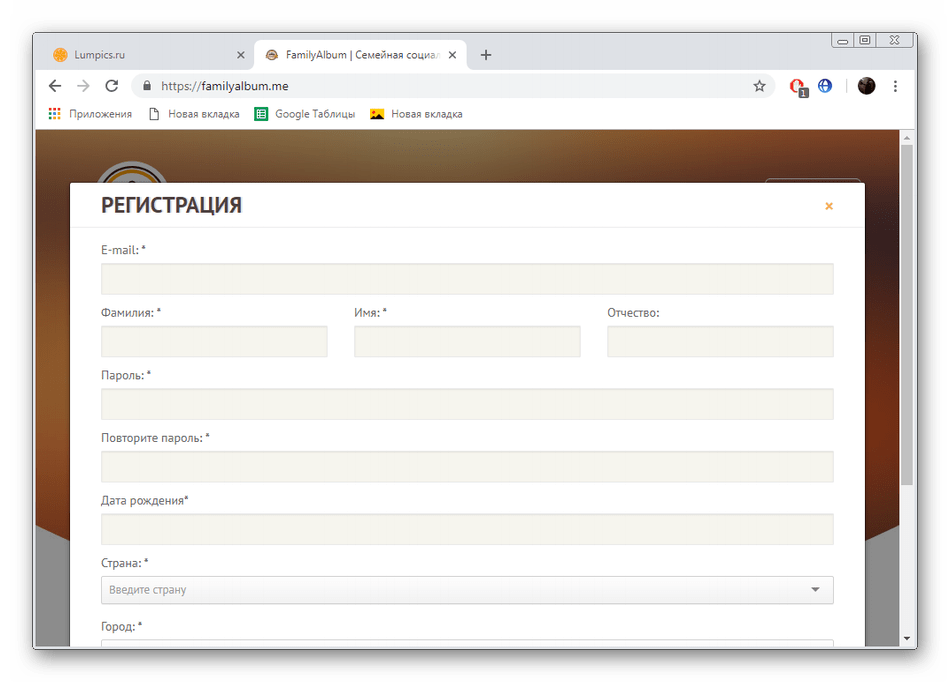This screenshot has width=950, height=682.
Task: Click the browser forward arrow
Action: click(x=83, y=86)
